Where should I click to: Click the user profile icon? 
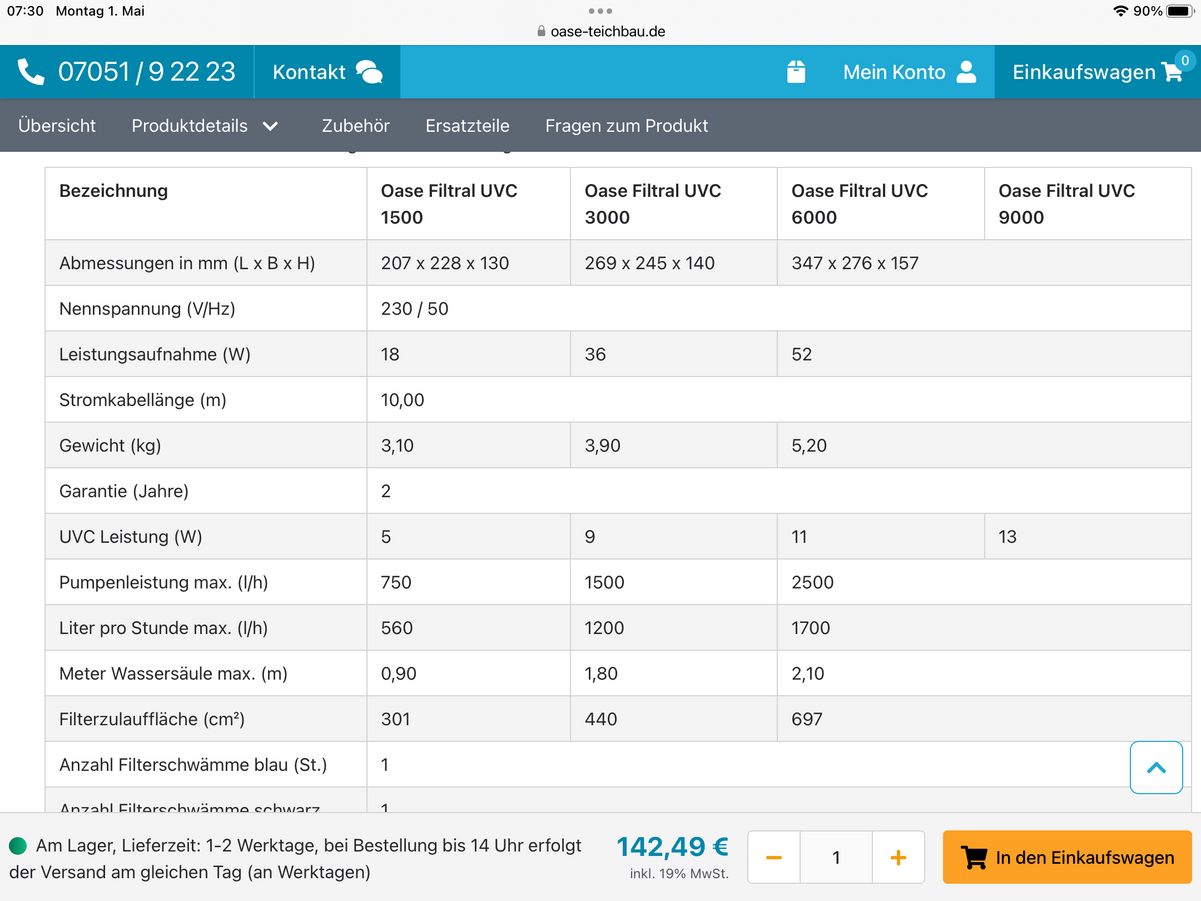966,72
